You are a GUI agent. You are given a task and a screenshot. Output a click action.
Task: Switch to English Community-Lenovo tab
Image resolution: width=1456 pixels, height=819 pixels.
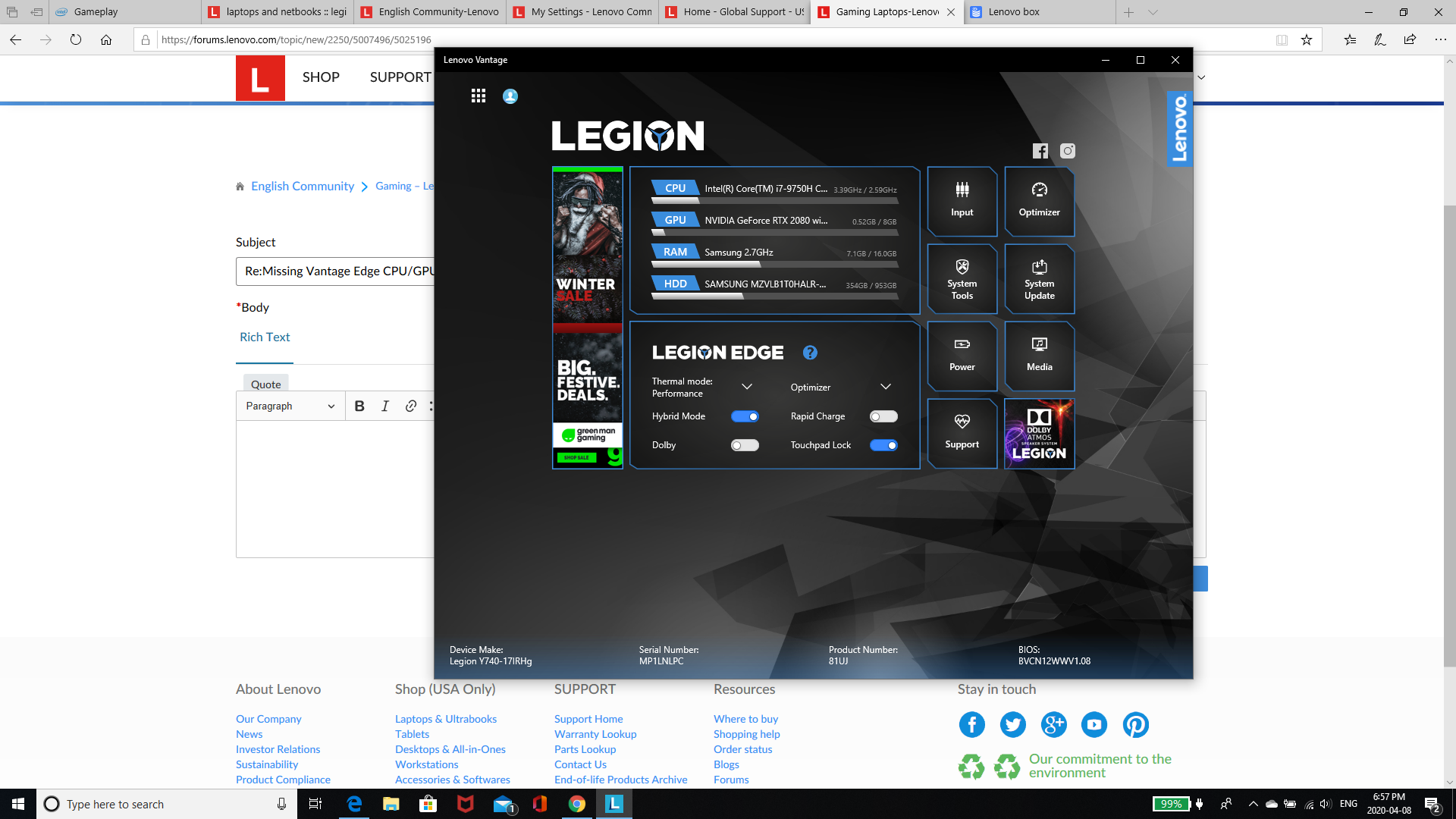pos(430,12)
